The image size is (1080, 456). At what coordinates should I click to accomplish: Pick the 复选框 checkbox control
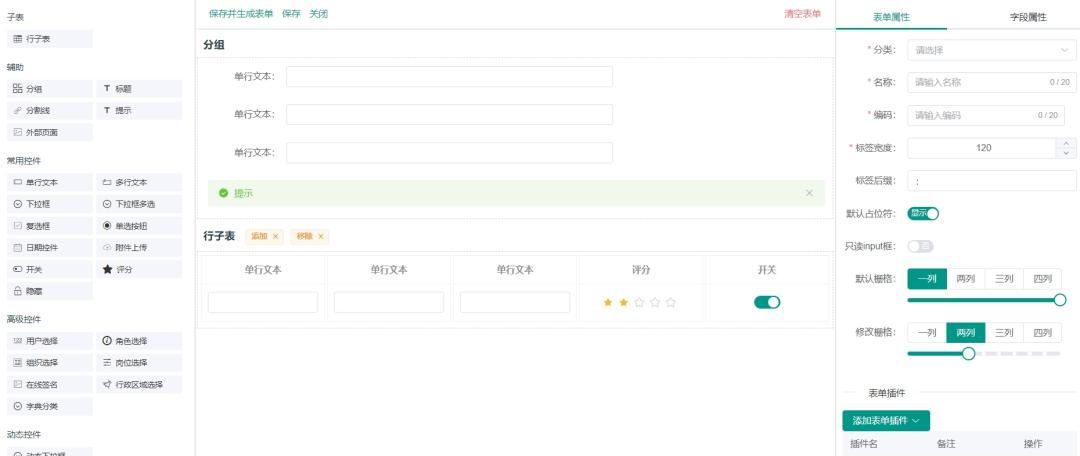[x=50, y=226]
